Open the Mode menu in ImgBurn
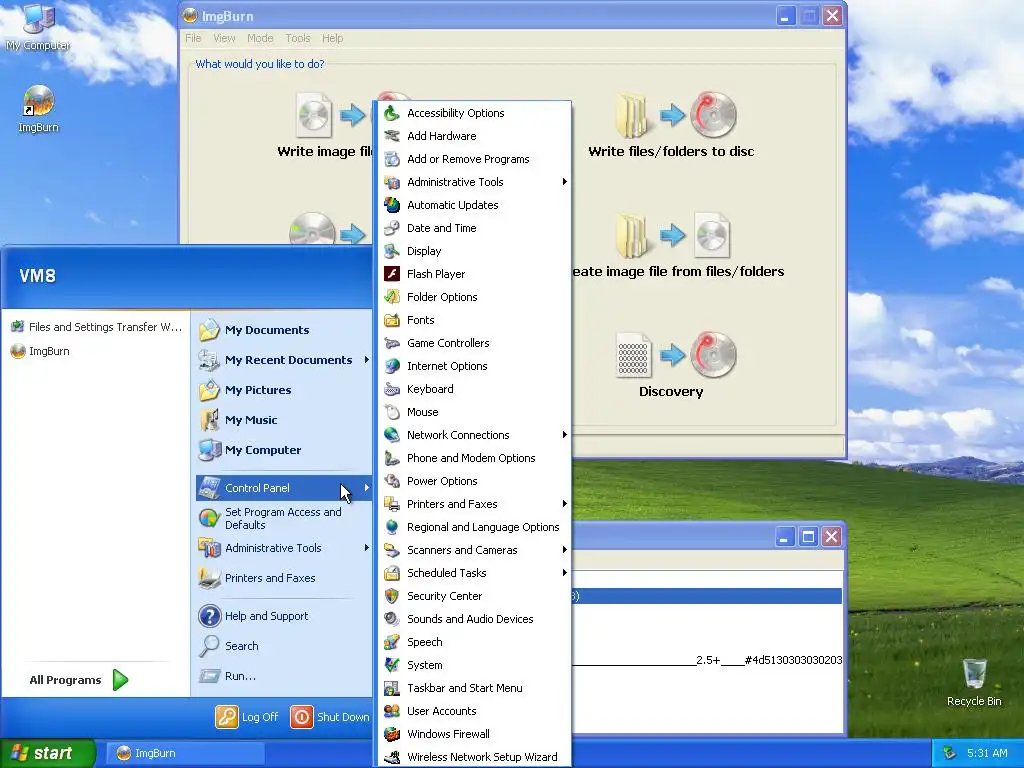The image size is (1024, 768). (x=260, y=38)
